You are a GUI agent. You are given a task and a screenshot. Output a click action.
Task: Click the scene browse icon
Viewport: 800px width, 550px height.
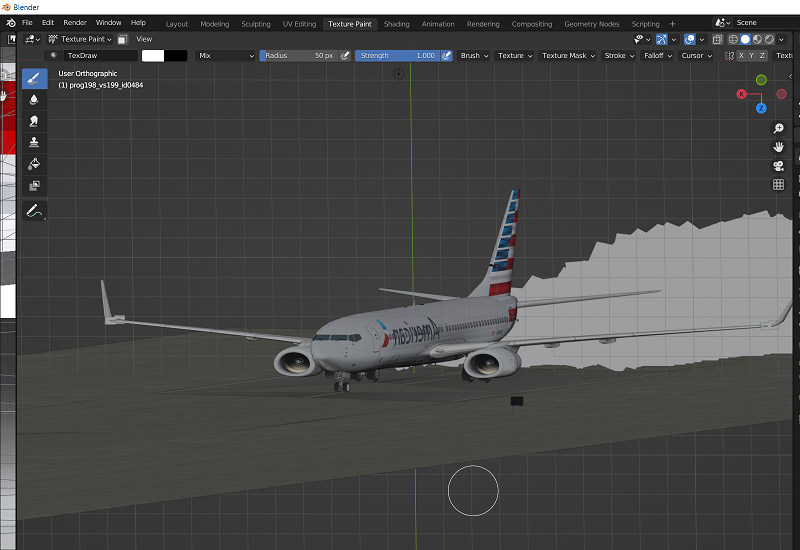point(722,22)
